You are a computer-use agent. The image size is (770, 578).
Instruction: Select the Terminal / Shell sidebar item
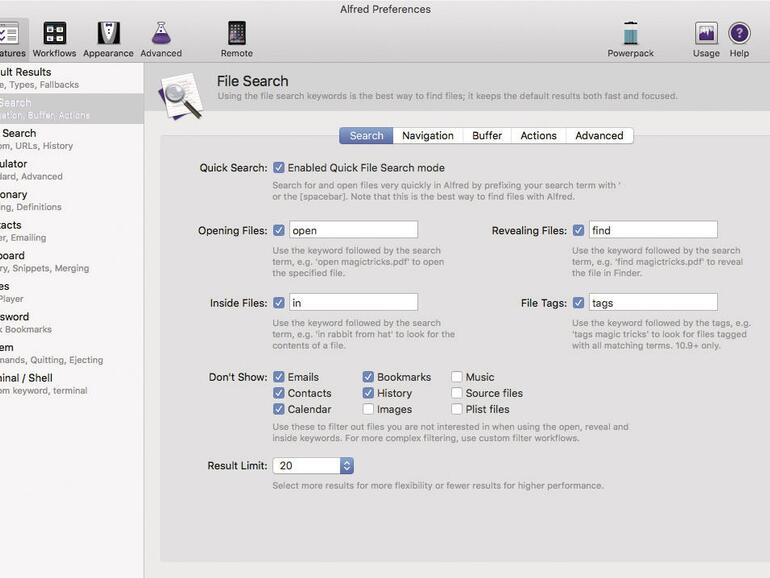pyautogui.click(x=72, y=384)
